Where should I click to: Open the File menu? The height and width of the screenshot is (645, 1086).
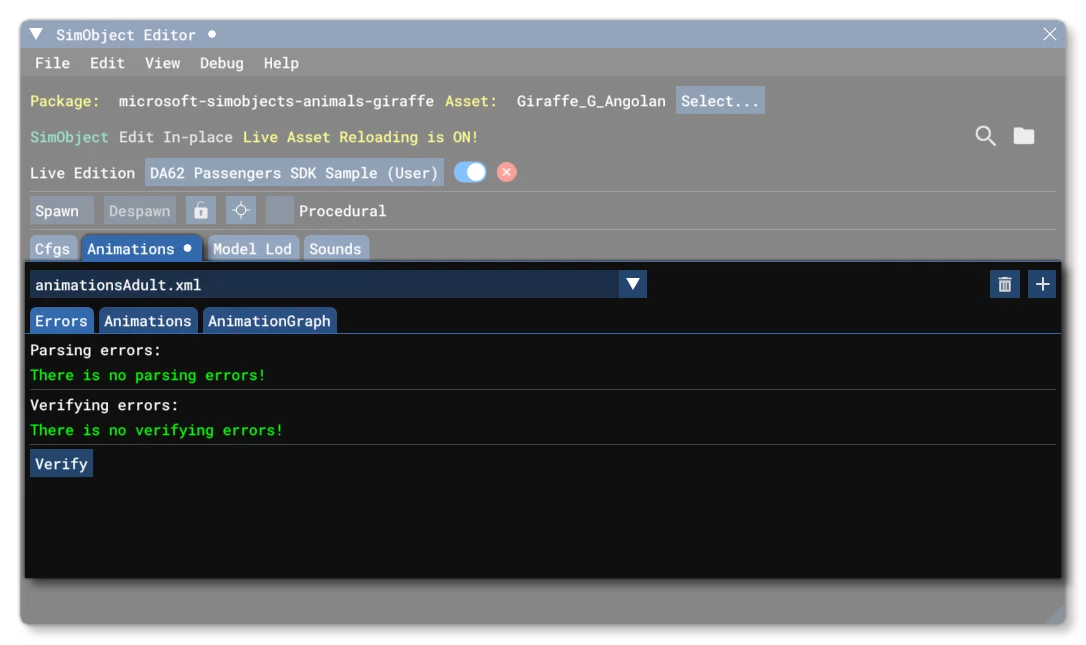pyautogui.click(x=53, y=63)
